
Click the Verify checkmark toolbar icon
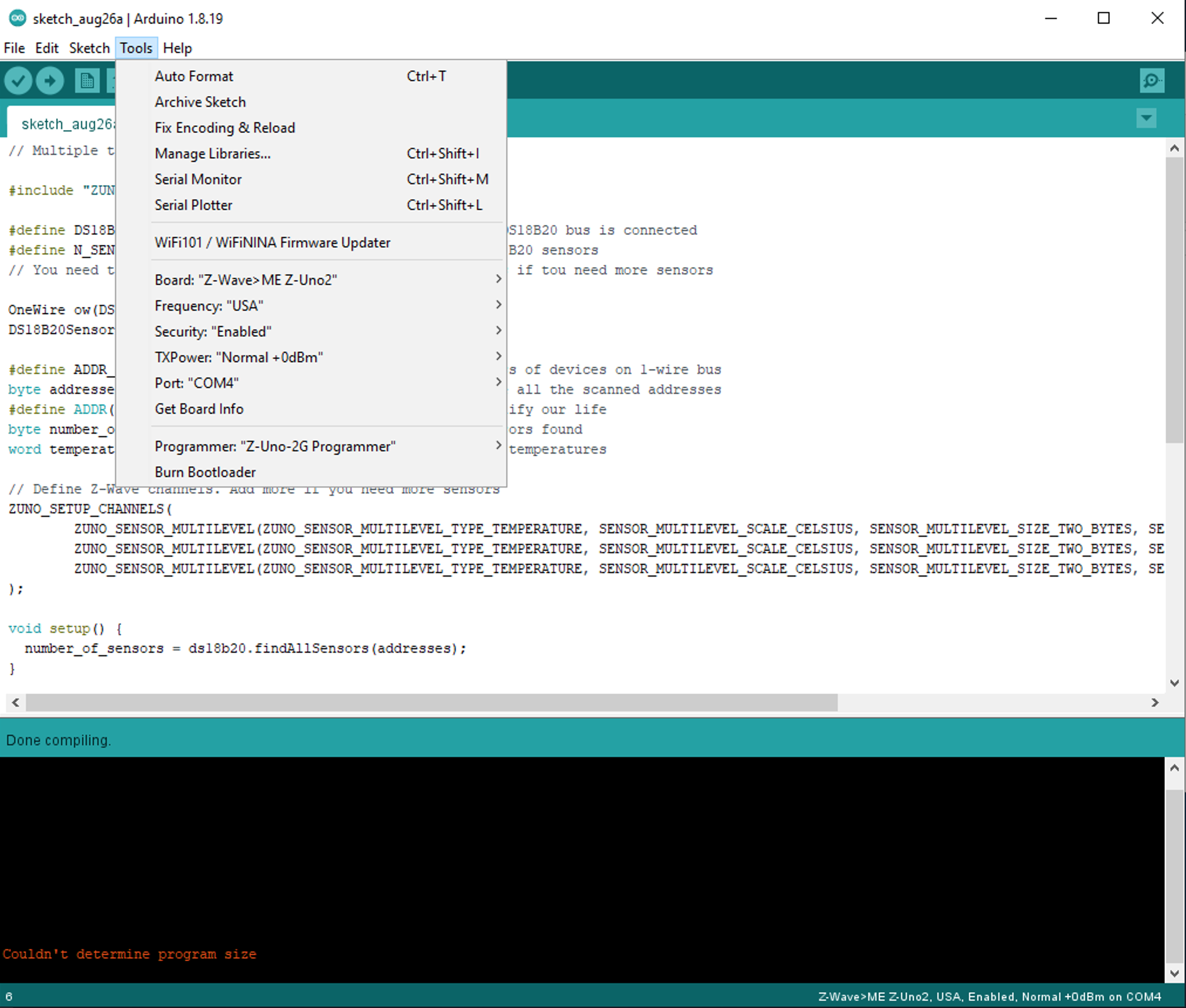point(18,80)
